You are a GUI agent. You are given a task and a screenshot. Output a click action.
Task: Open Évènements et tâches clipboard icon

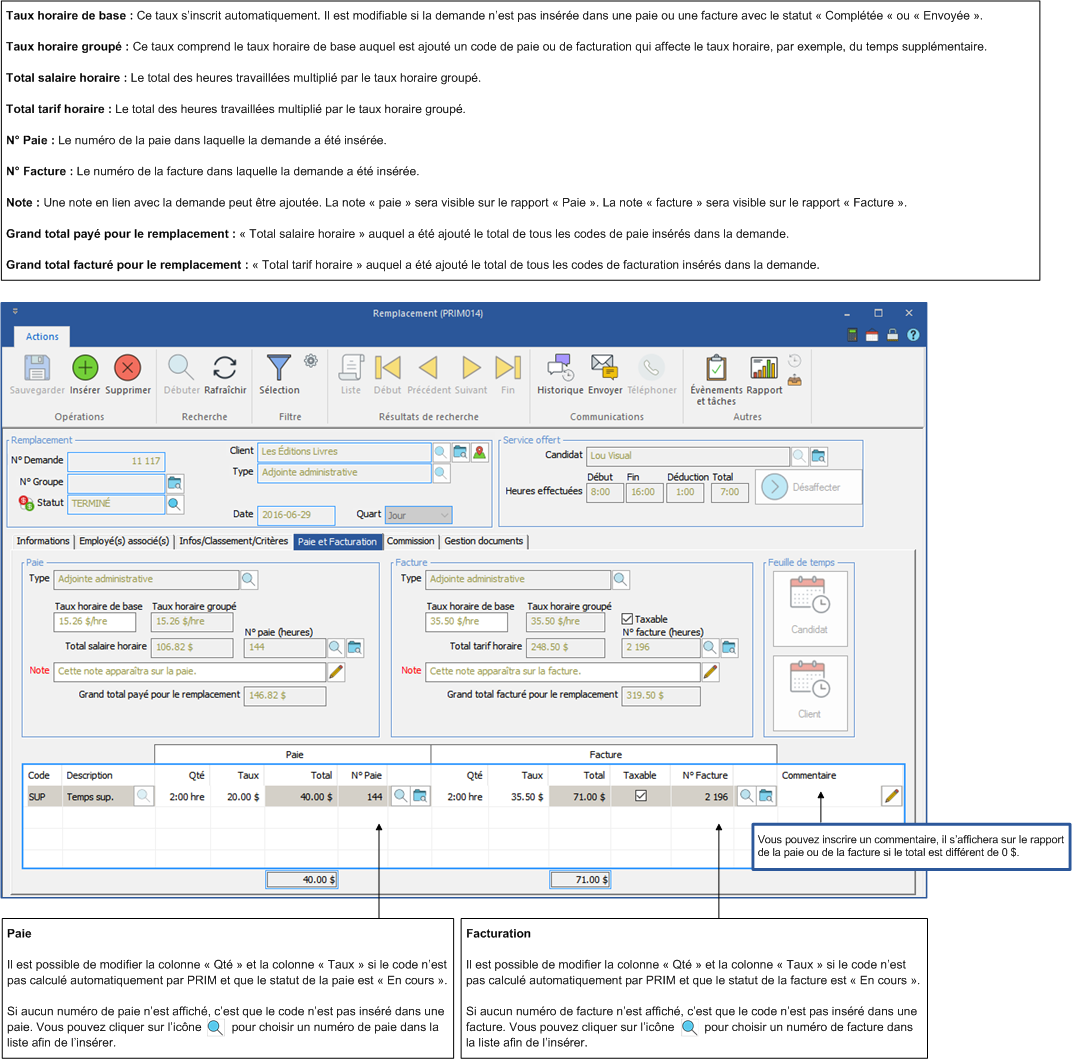(x=716, y=368)
